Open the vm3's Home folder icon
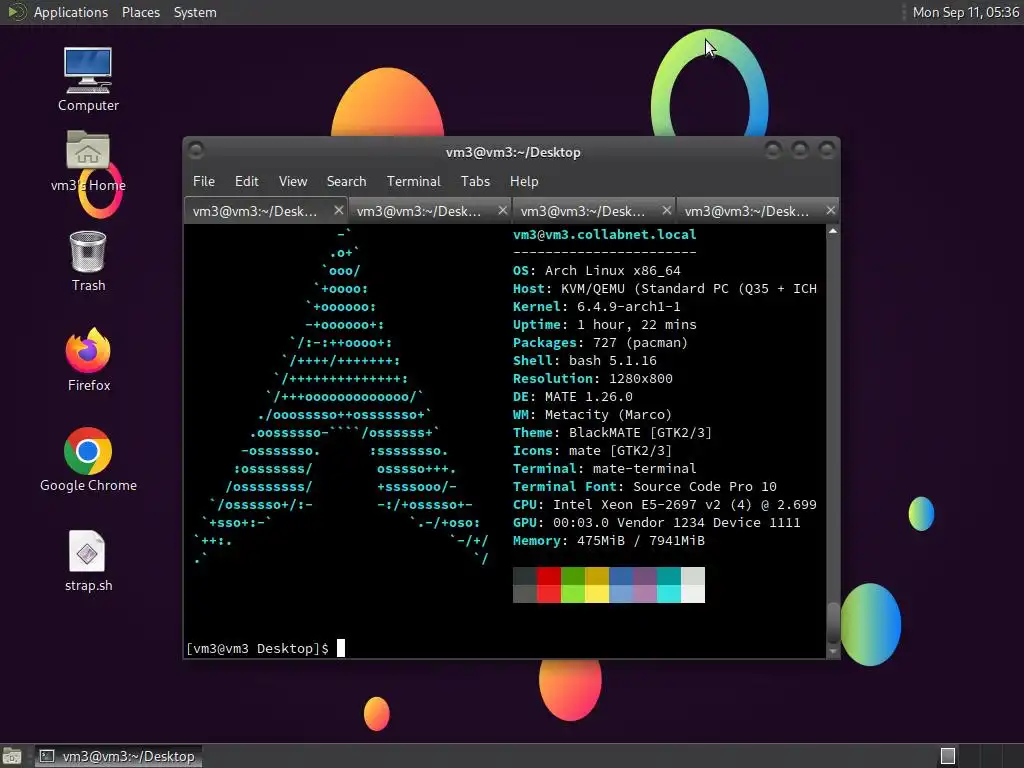 (x=88, y=161)
